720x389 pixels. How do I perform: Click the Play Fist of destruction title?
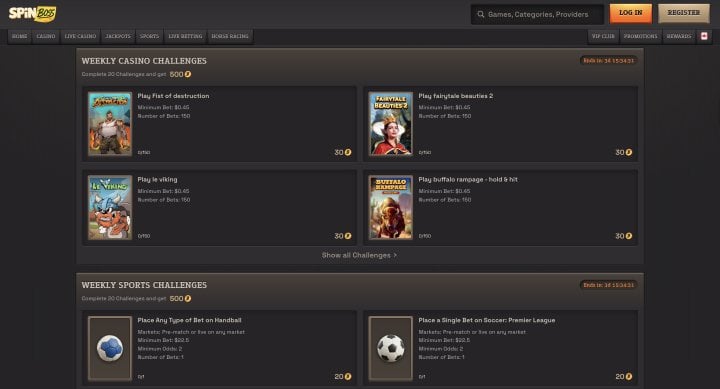pyautogui.click(x=173, y=96)
